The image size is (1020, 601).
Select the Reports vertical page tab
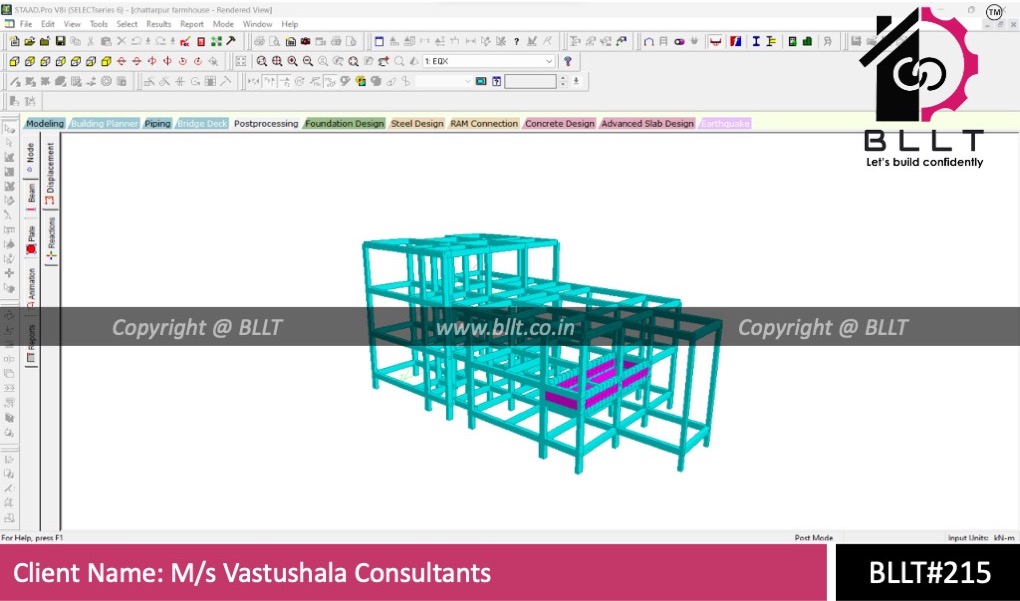tap(31, 343)
